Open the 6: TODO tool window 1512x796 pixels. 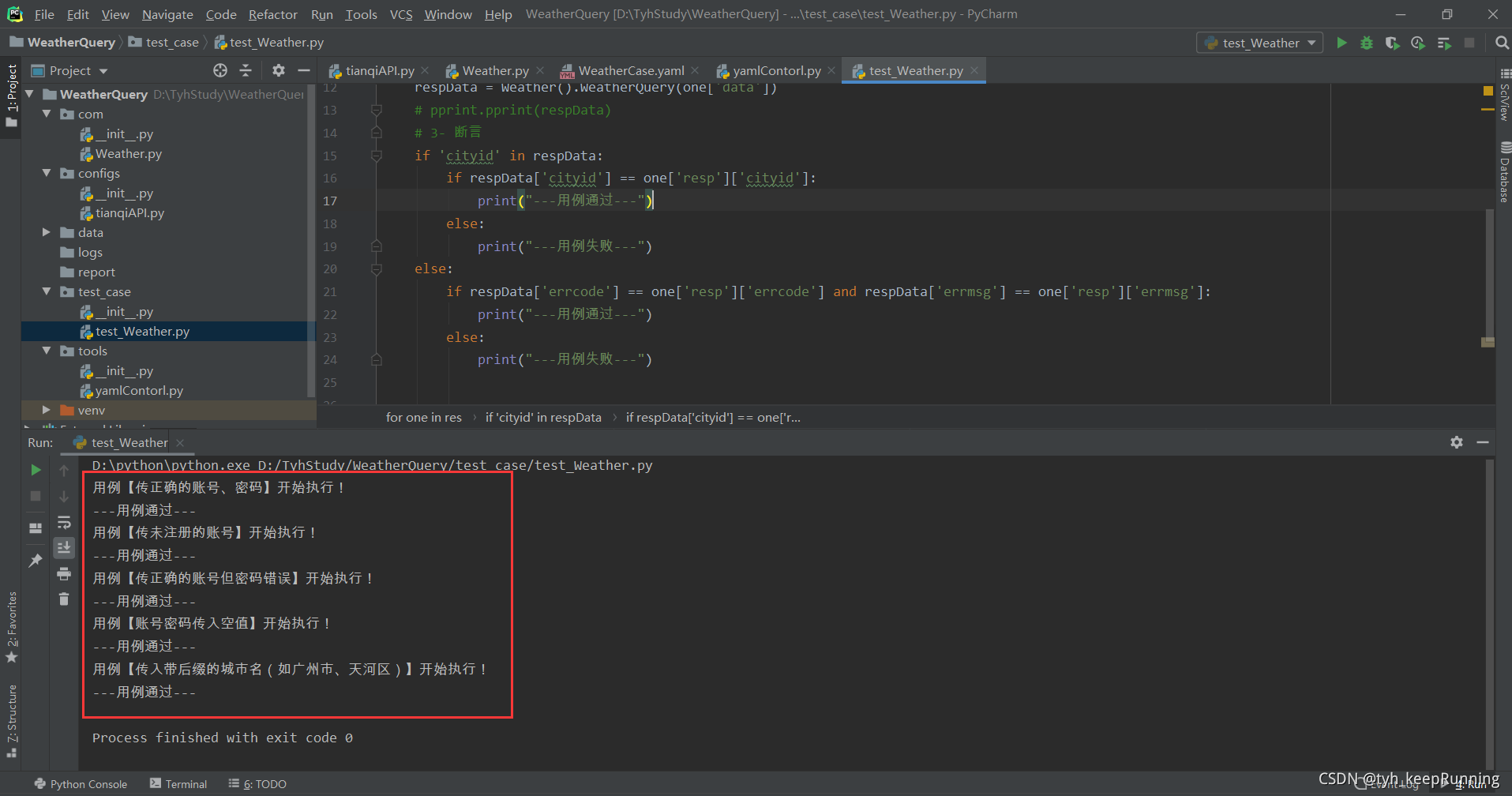[x=257, y=784]
